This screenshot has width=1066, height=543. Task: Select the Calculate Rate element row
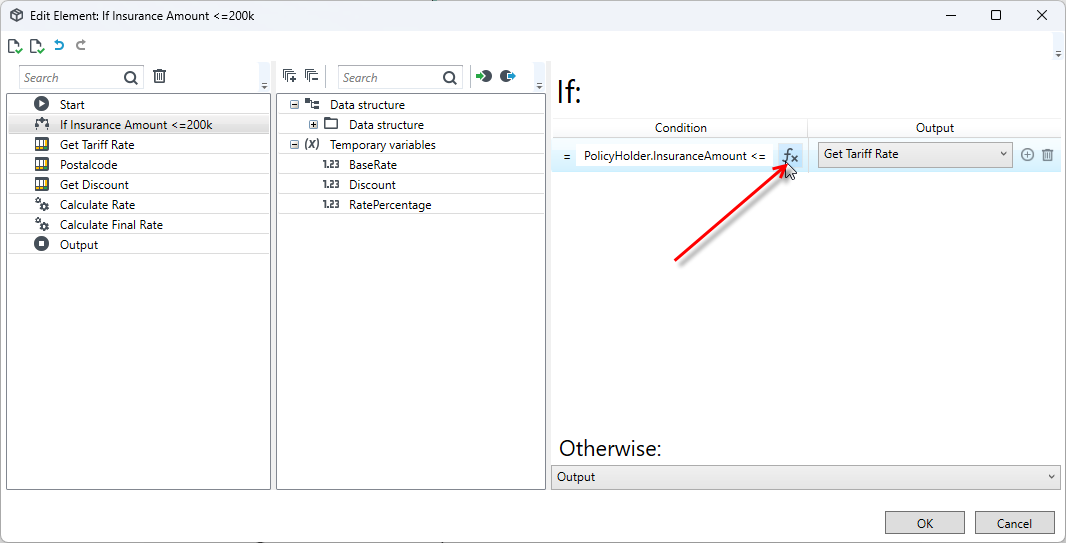click(x=138, y=205)
